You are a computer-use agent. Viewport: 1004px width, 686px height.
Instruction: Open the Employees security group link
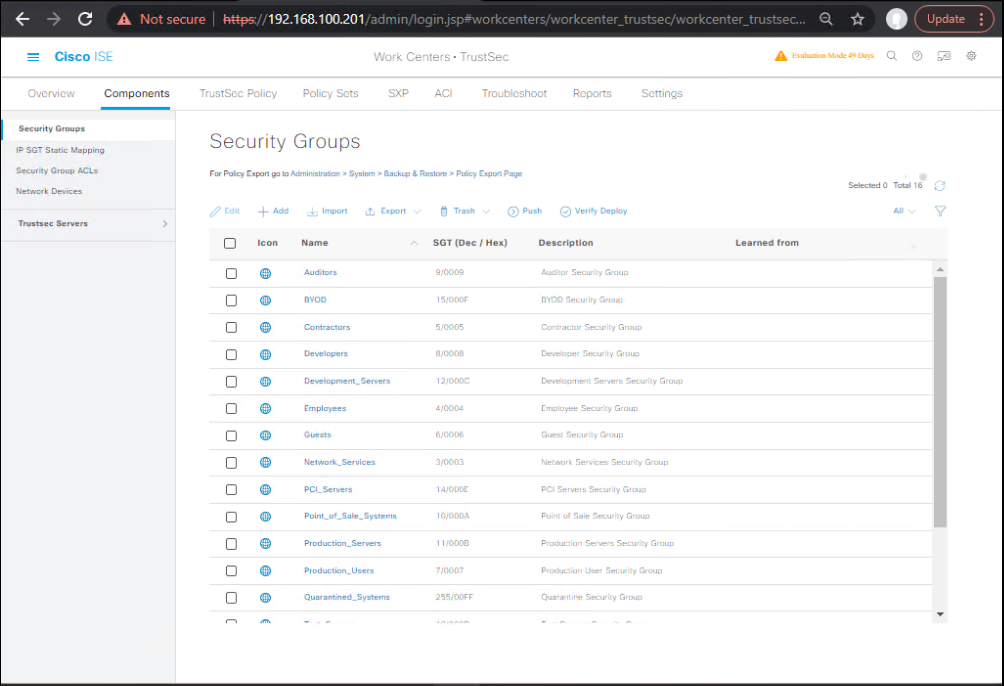325,409
